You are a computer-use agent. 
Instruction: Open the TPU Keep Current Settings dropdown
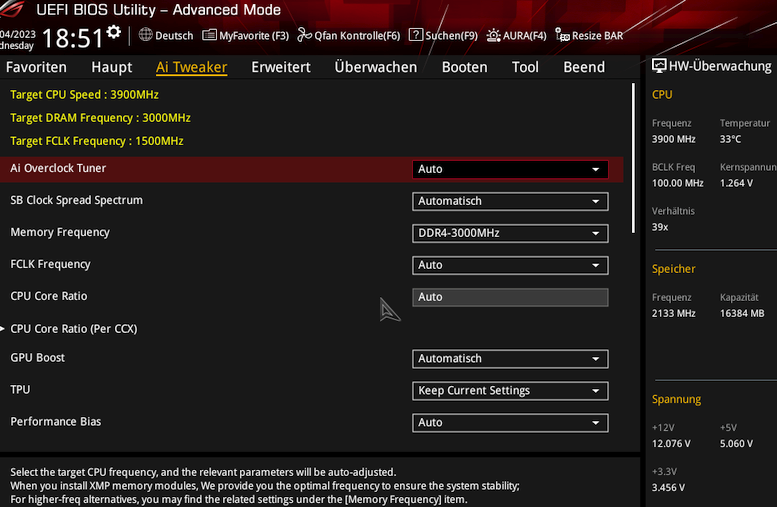510,391
